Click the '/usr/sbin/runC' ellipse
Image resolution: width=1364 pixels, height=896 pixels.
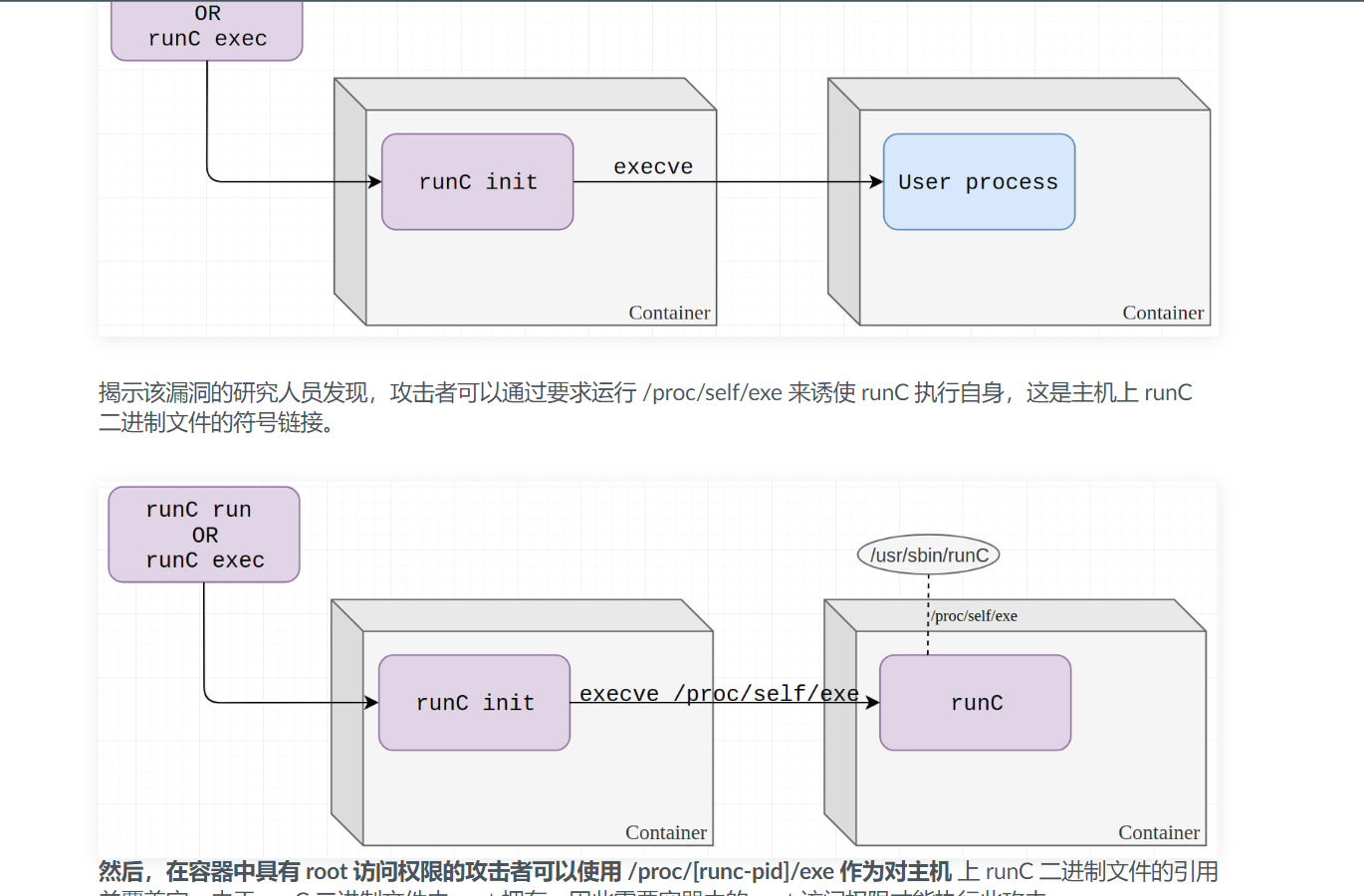click(929, 555)
